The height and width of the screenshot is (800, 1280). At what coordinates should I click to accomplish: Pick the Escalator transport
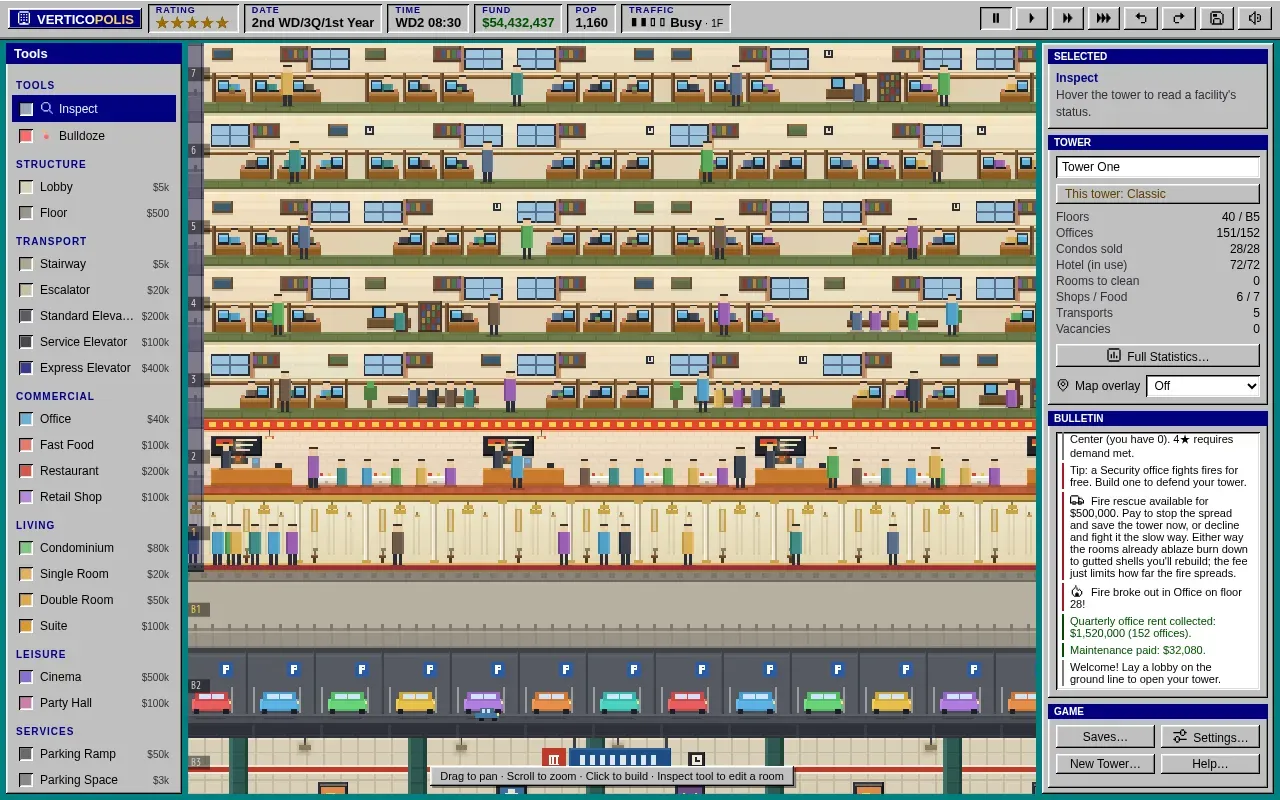(x=94, y=290)
